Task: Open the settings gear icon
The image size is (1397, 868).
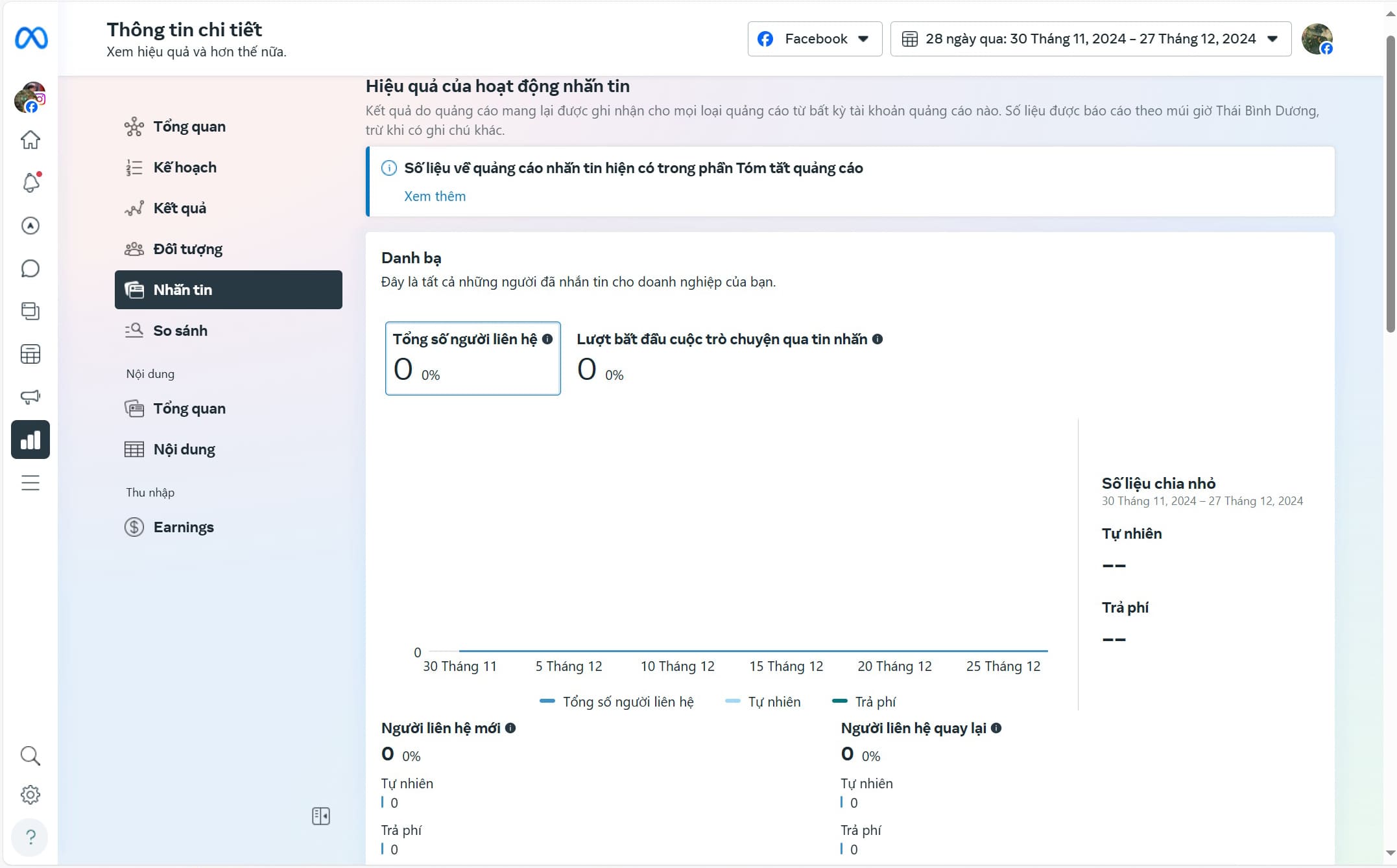Action: tap(30, 795)
